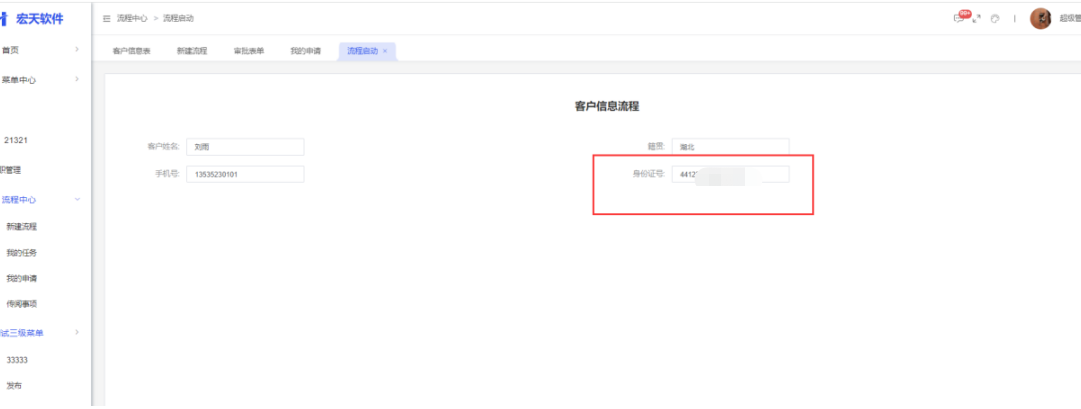Expand the 首页 sidebar chevron
The image size is (1081, 409).
coord(77,50)
